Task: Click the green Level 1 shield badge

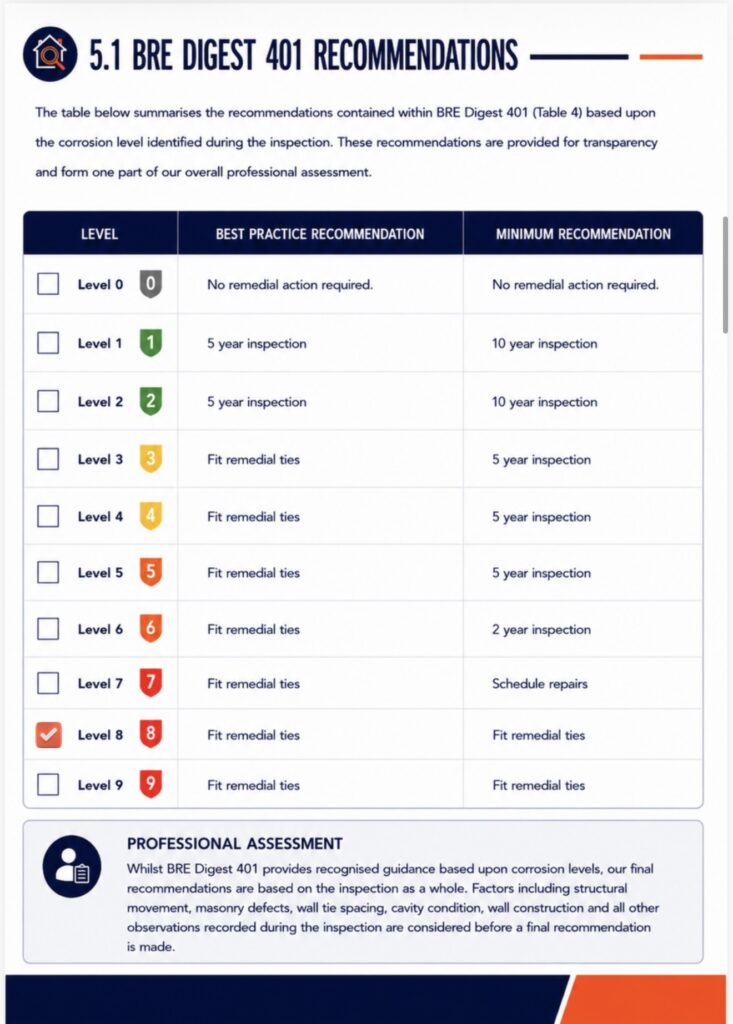Action: [x=150, y=343]
